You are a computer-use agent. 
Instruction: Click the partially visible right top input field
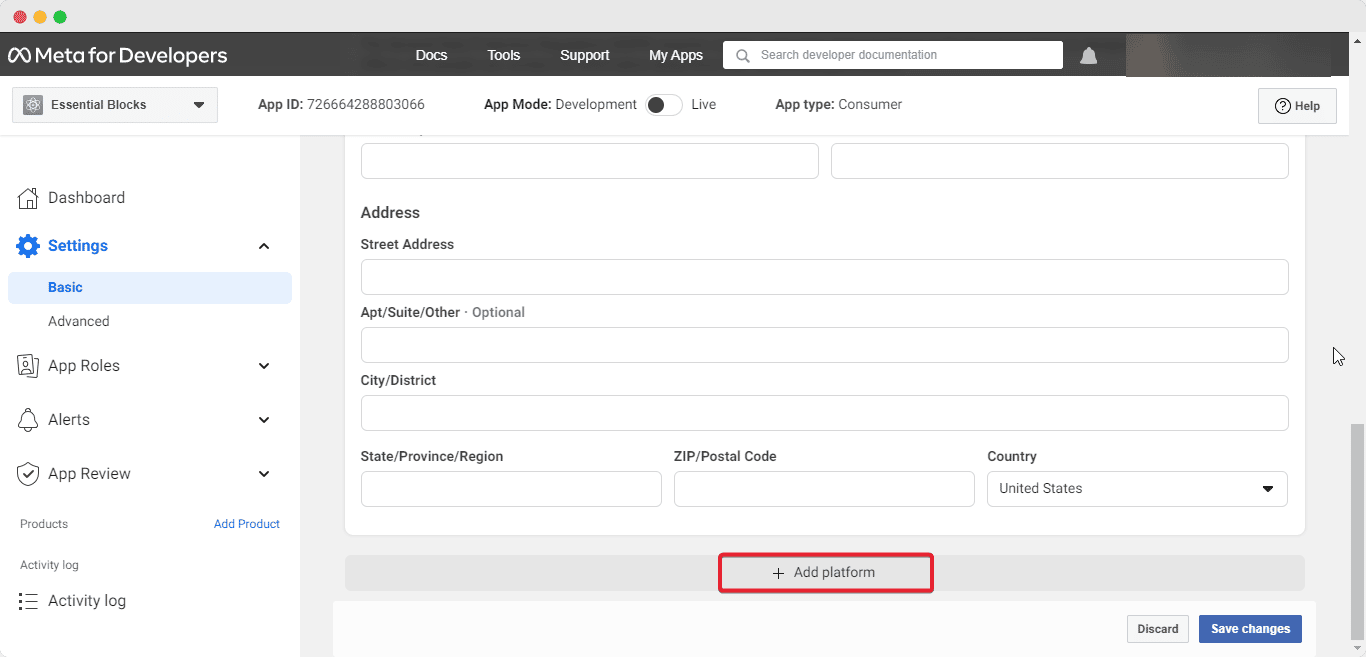coord(1059,161)
